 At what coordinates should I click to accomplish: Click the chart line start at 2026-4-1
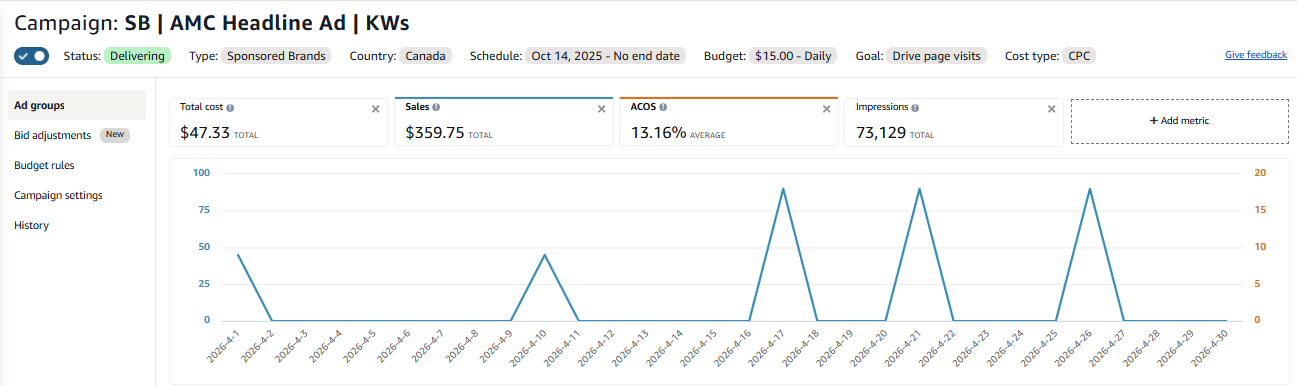click(x=237, y=255)
